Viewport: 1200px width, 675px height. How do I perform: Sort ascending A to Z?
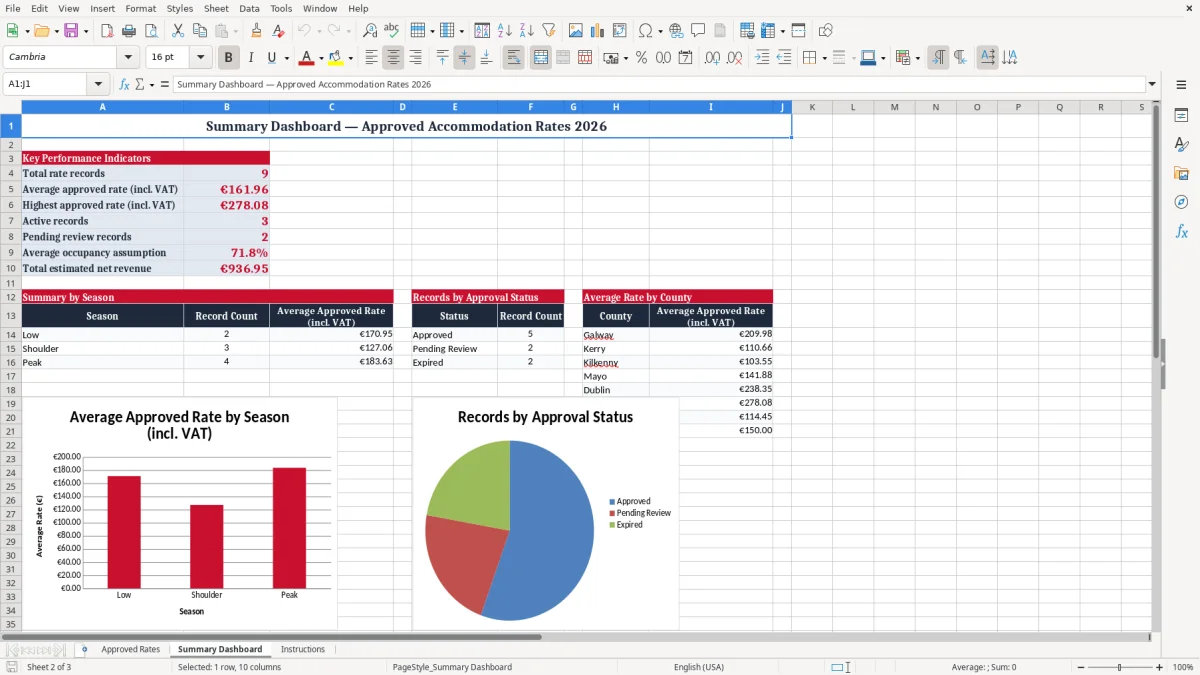click(x=505, y=31)
